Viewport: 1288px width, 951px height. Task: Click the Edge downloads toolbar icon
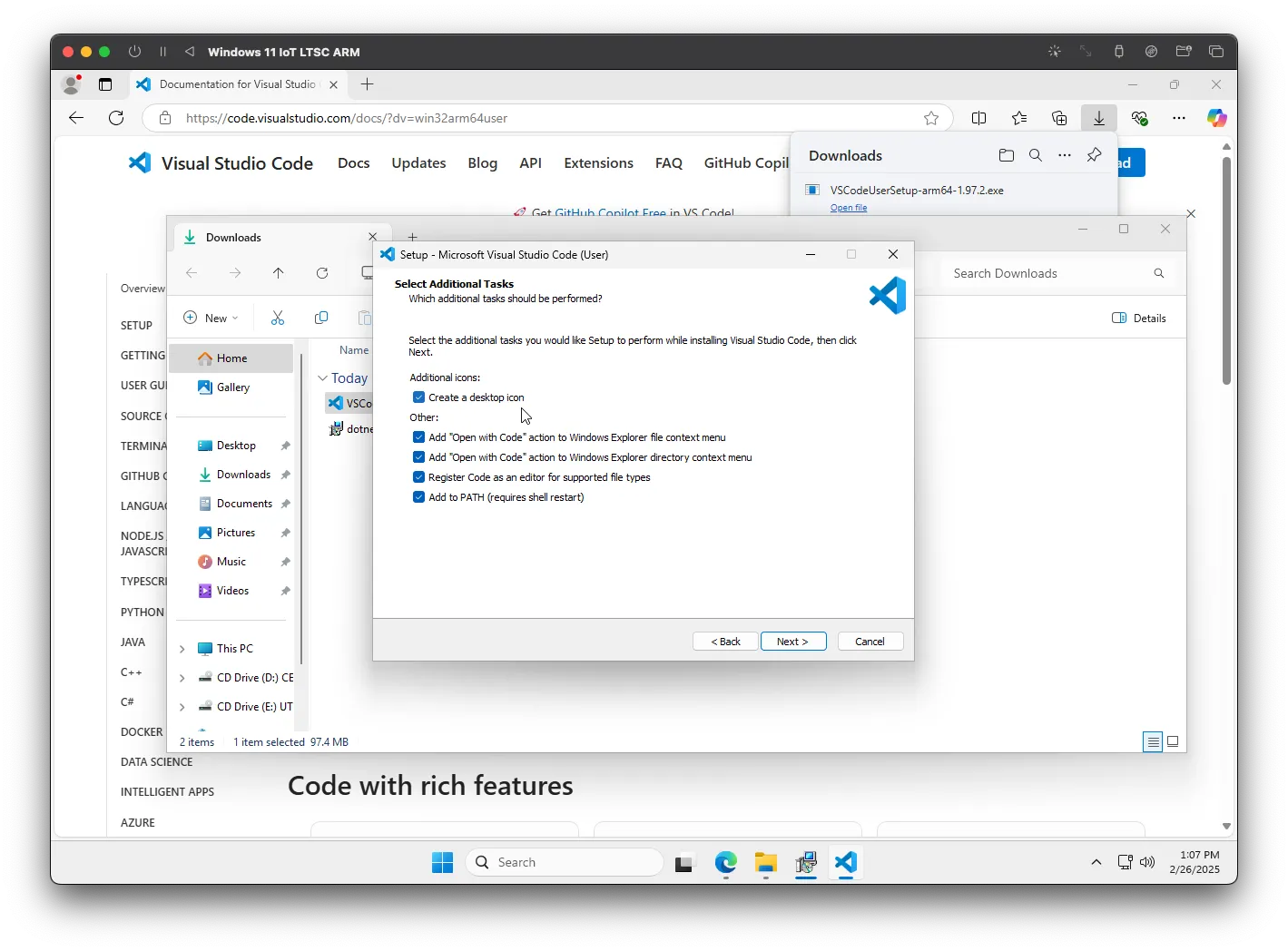(1098, 118)
